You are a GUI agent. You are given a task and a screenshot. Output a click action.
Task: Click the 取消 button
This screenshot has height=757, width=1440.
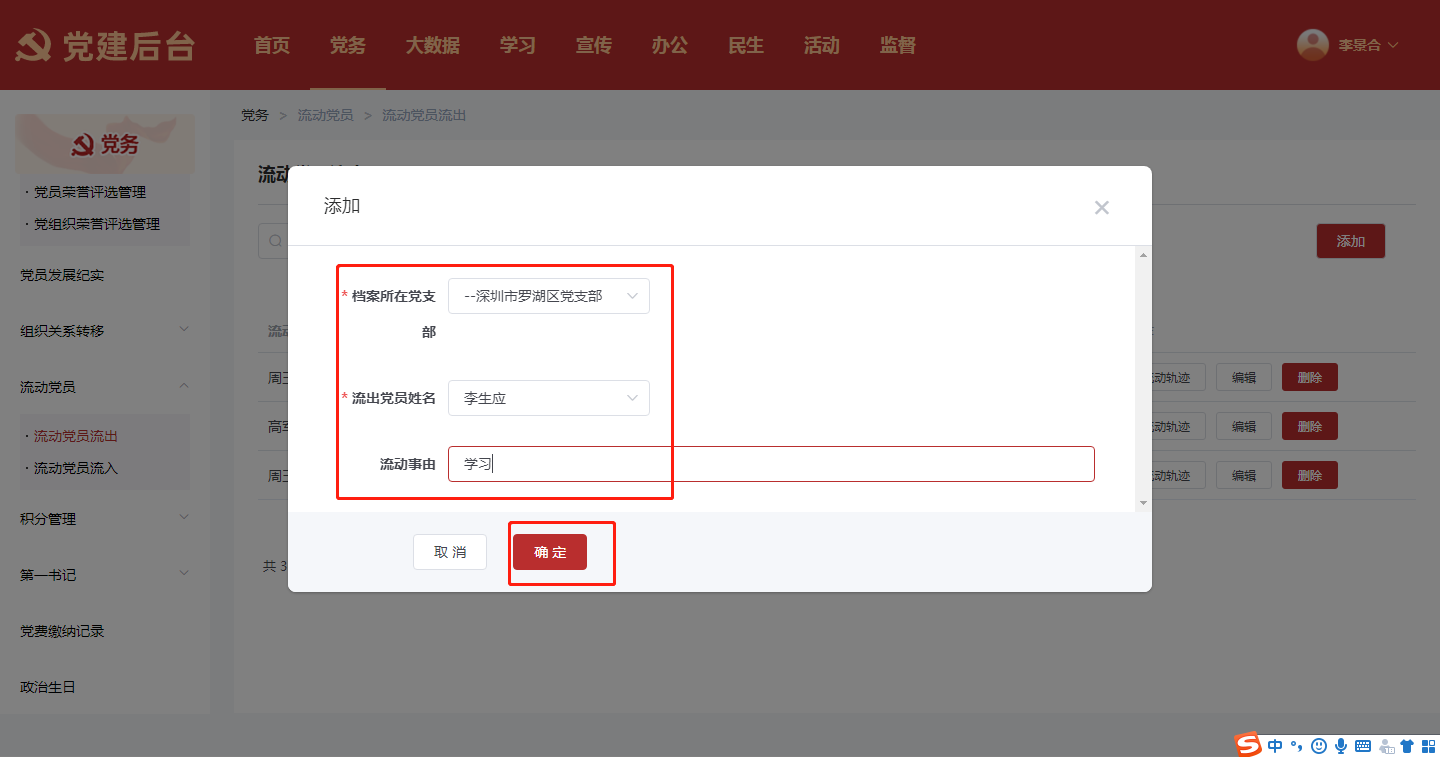[450, 552]
